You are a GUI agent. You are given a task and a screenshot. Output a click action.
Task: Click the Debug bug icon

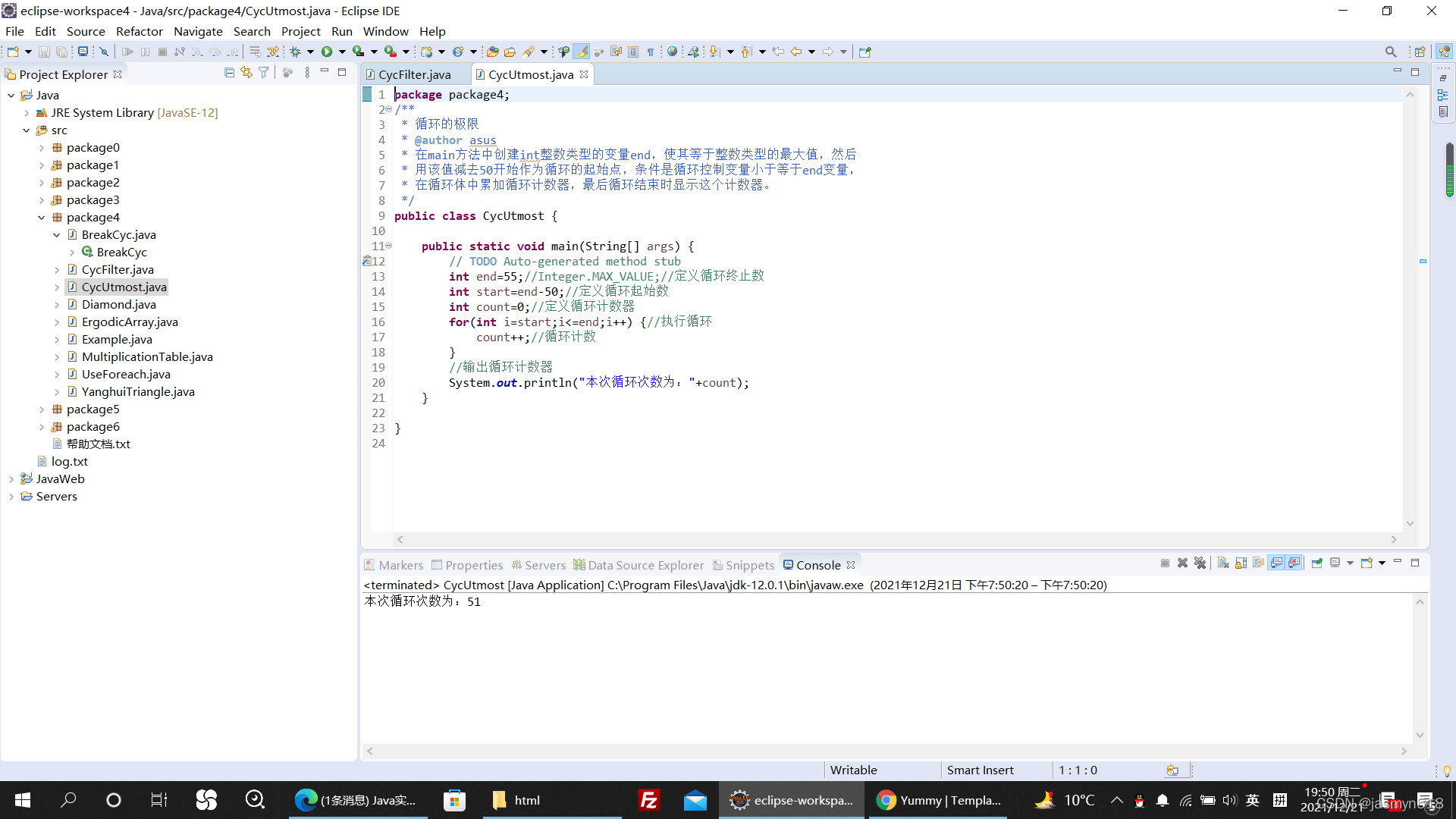tap(296, 52)
